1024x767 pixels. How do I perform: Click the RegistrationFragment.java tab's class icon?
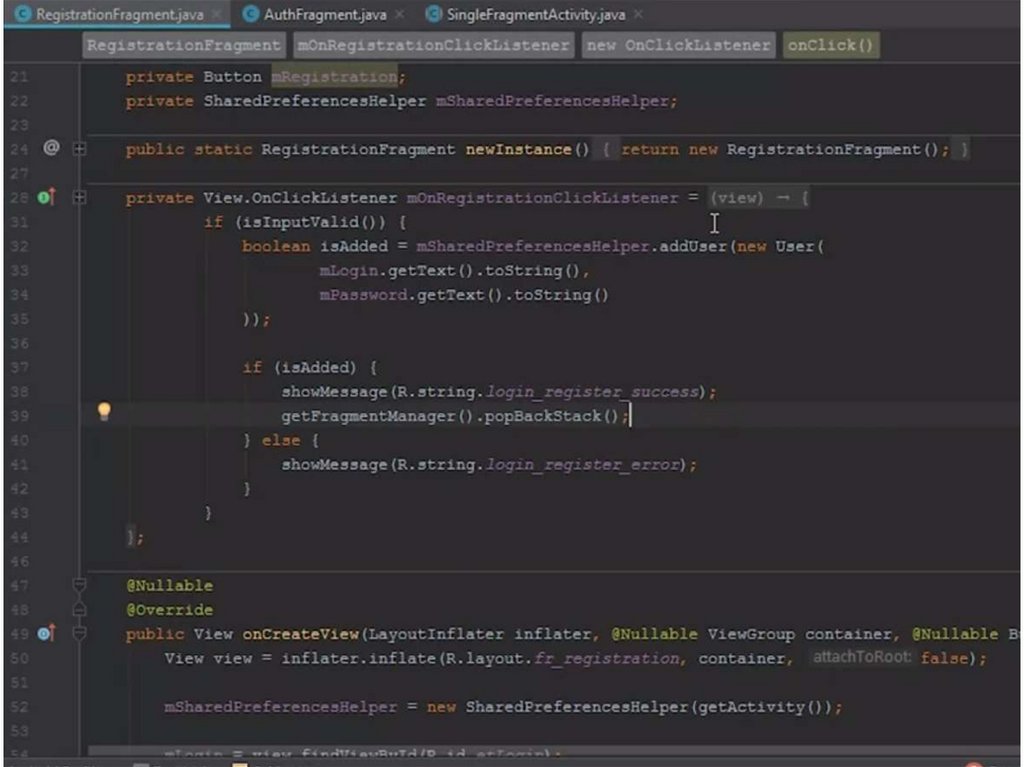coord(22,15)
